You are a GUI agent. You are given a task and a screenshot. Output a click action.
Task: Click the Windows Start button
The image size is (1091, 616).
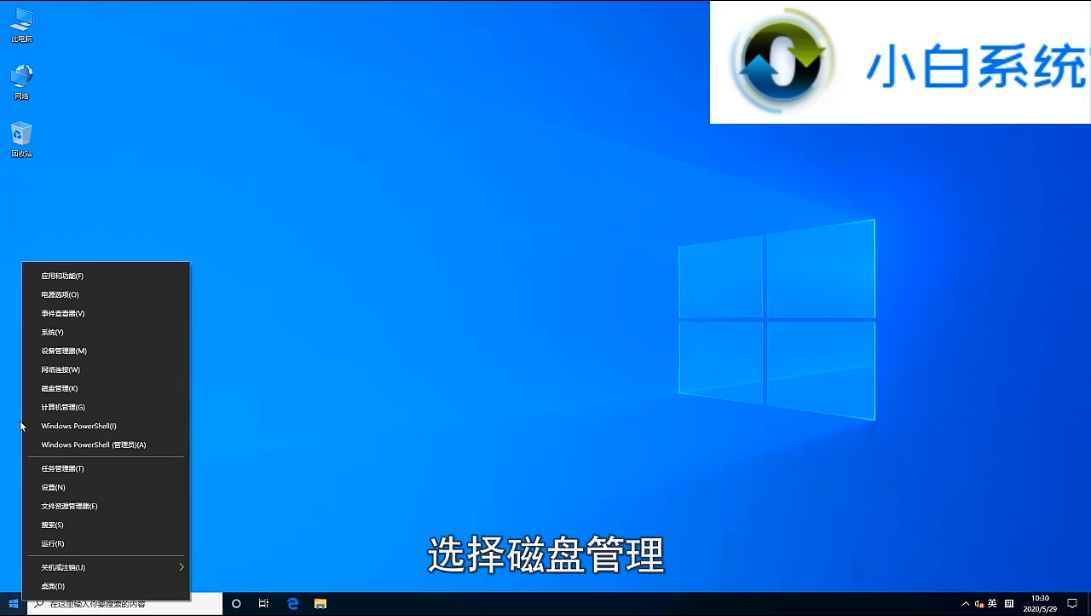tap(13, 604)
